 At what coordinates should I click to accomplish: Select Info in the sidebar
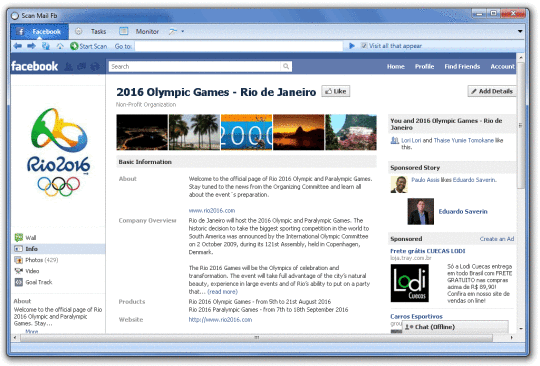coord(58,249)
